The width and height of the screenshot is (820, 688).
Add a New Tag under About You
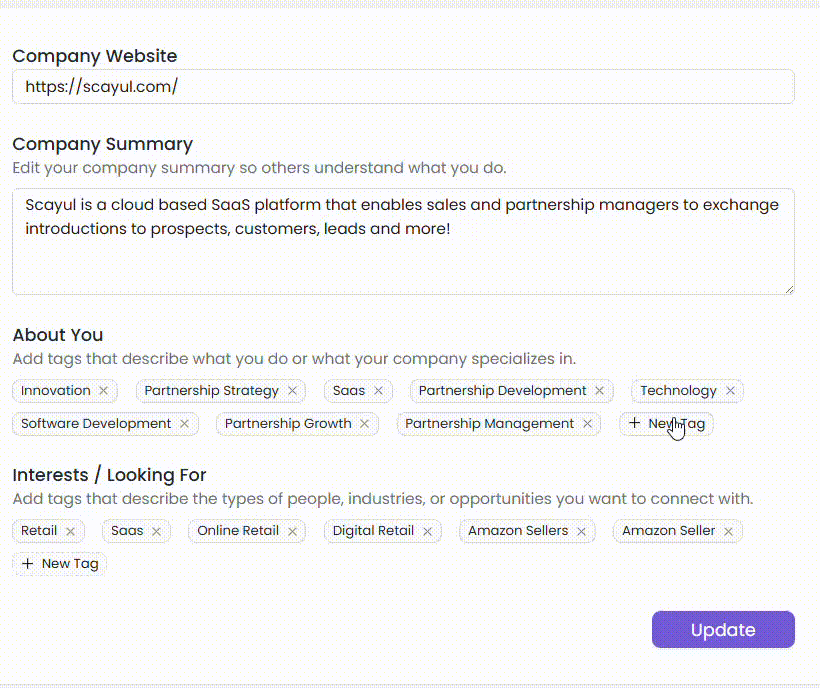click(666, 424)
